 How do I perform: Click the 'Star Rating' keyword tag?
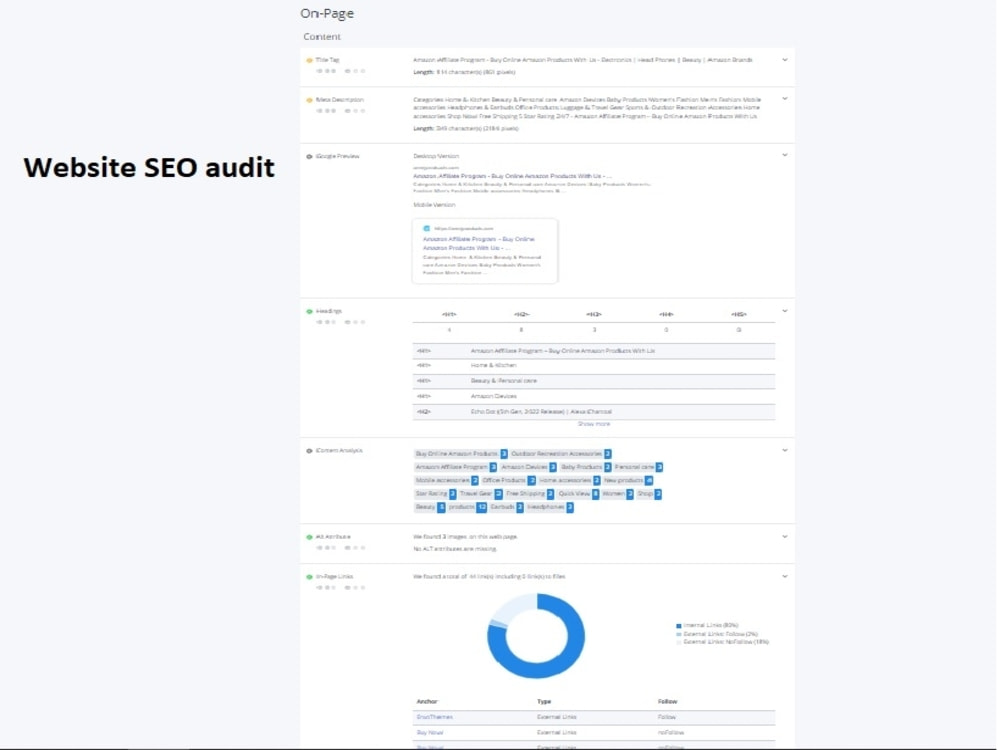click(x=436, y=494)
